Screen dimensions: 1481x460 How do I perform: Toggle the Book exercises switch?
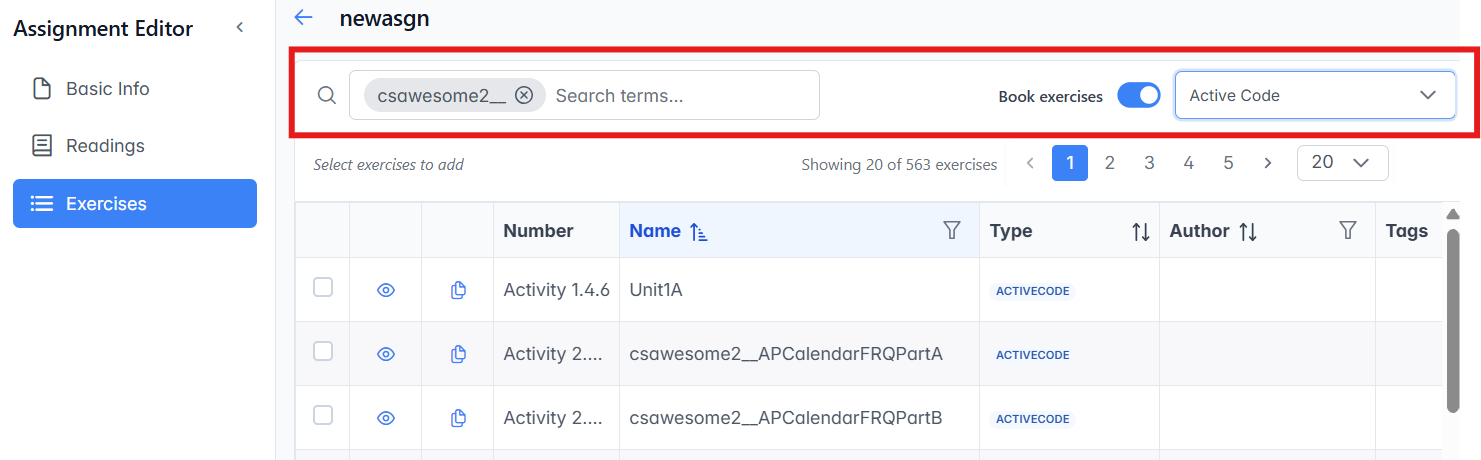[x=1138, y=96]
